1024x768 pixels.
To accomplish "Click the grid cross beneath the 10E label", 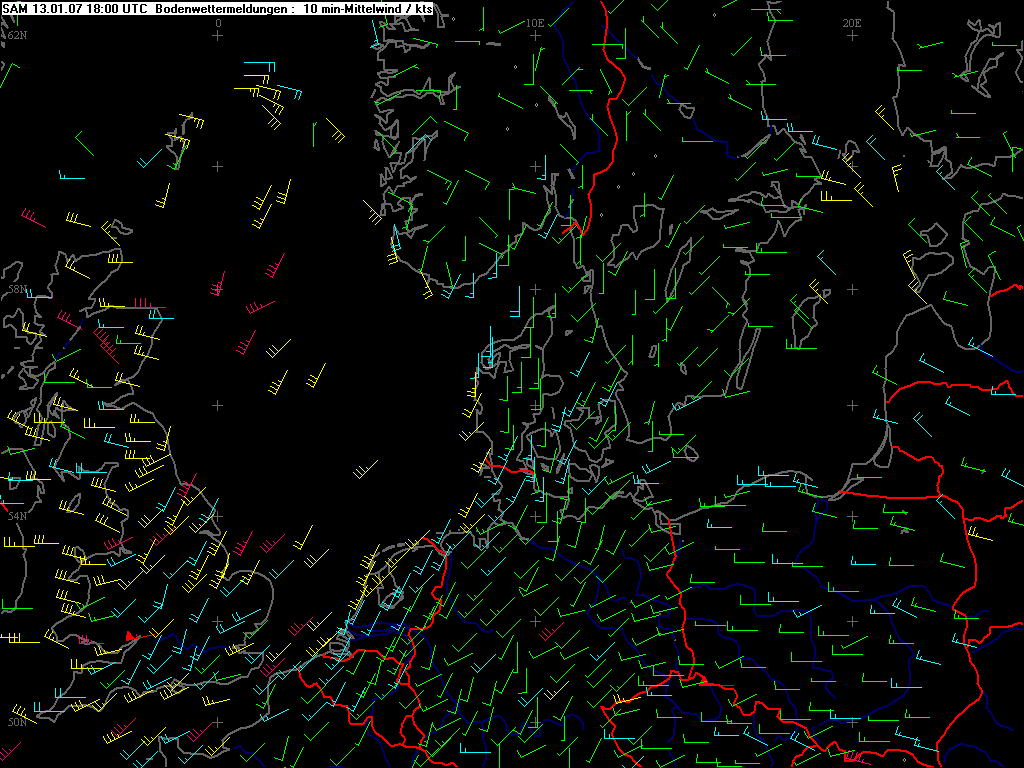I will click(535, 35).
